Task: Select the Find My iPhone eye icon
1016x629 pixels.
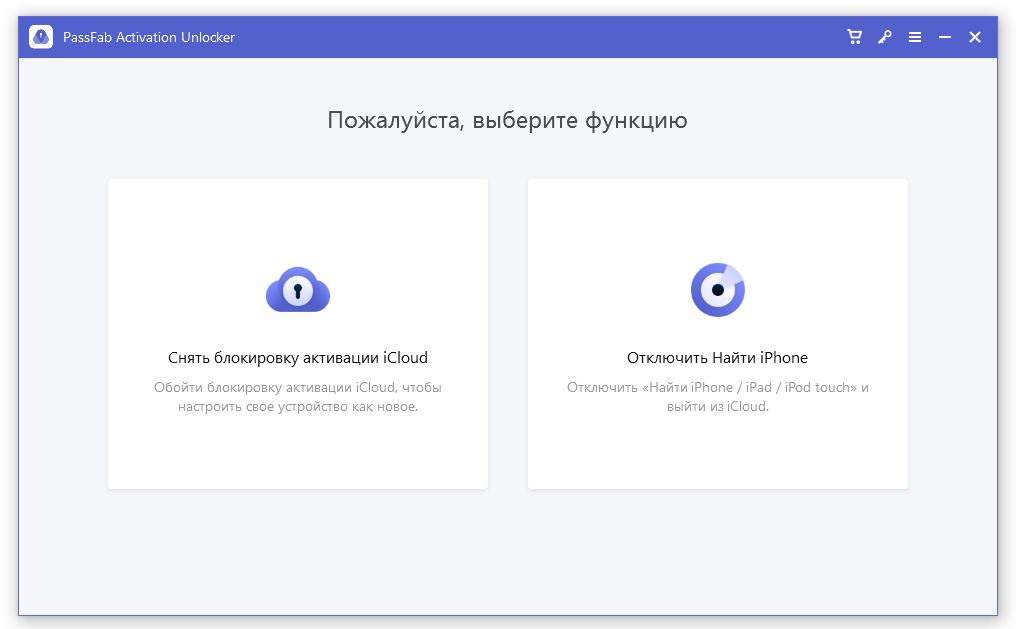Action: pos(717,289)
